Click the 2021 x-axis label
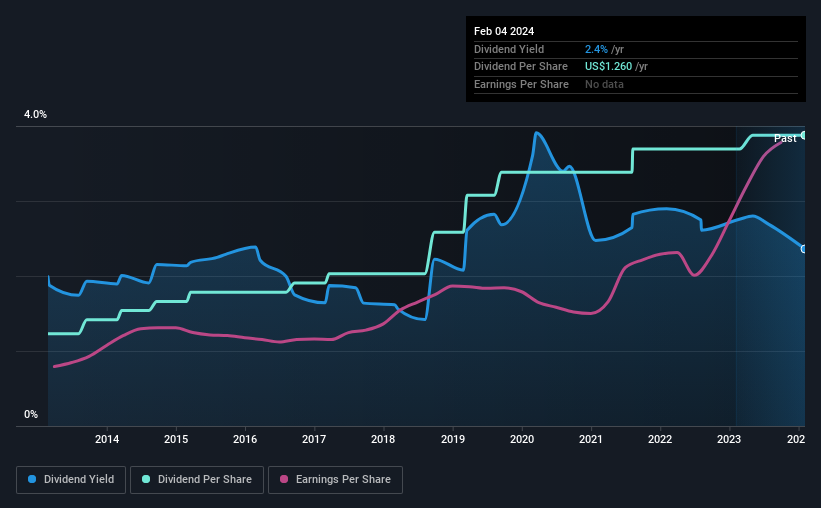 click(x=591, y=439)
